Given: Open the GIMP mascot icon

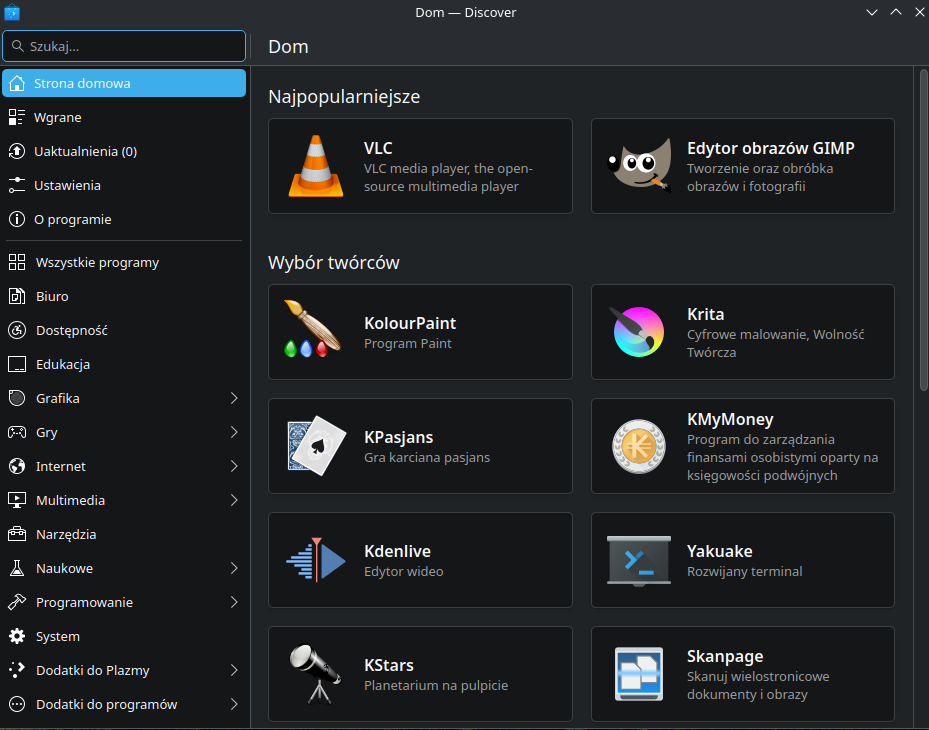Looking at the screenshot, I should (639, 166).
